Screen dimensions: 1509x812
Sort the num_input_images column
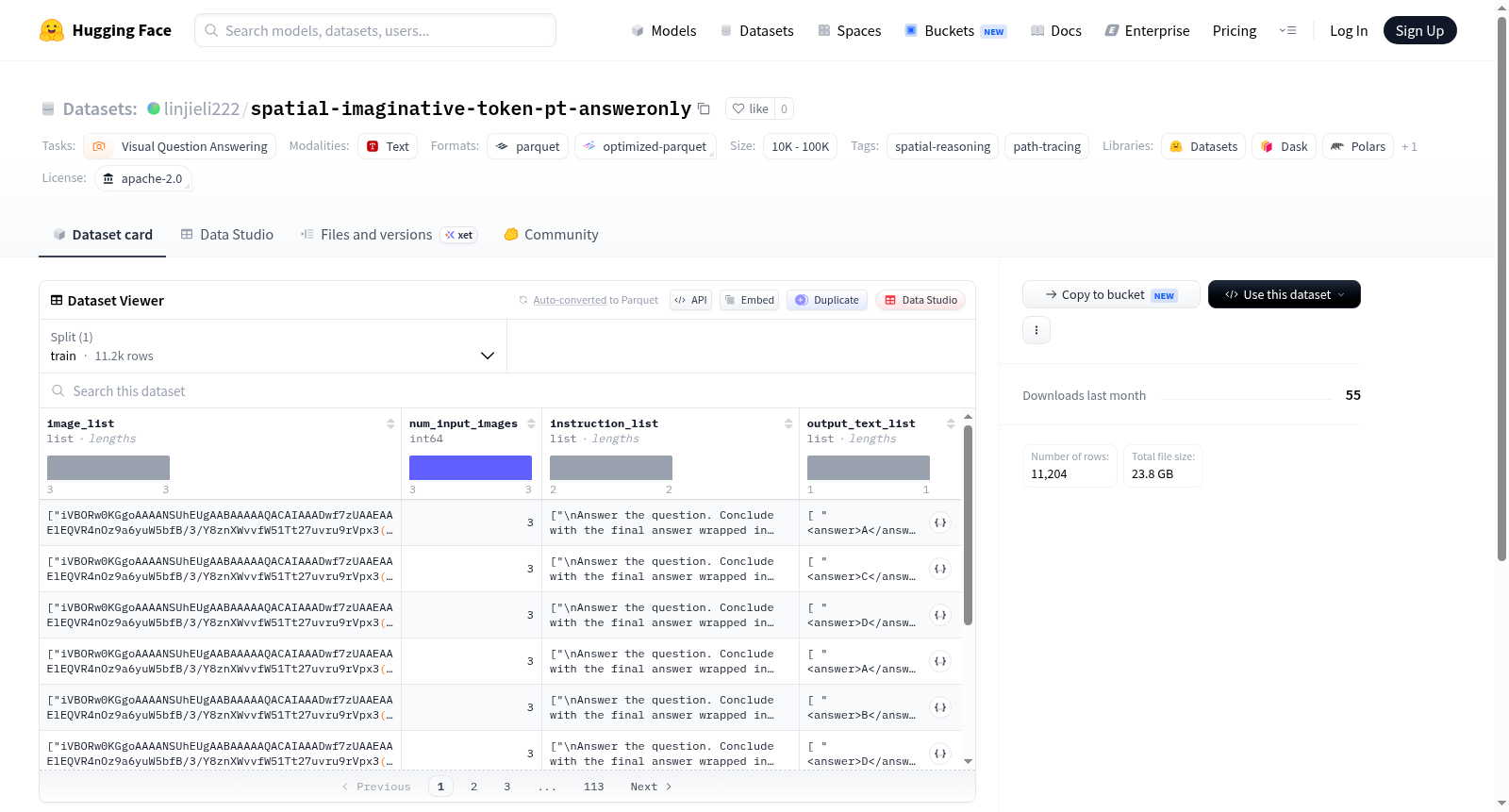(531, 424)
